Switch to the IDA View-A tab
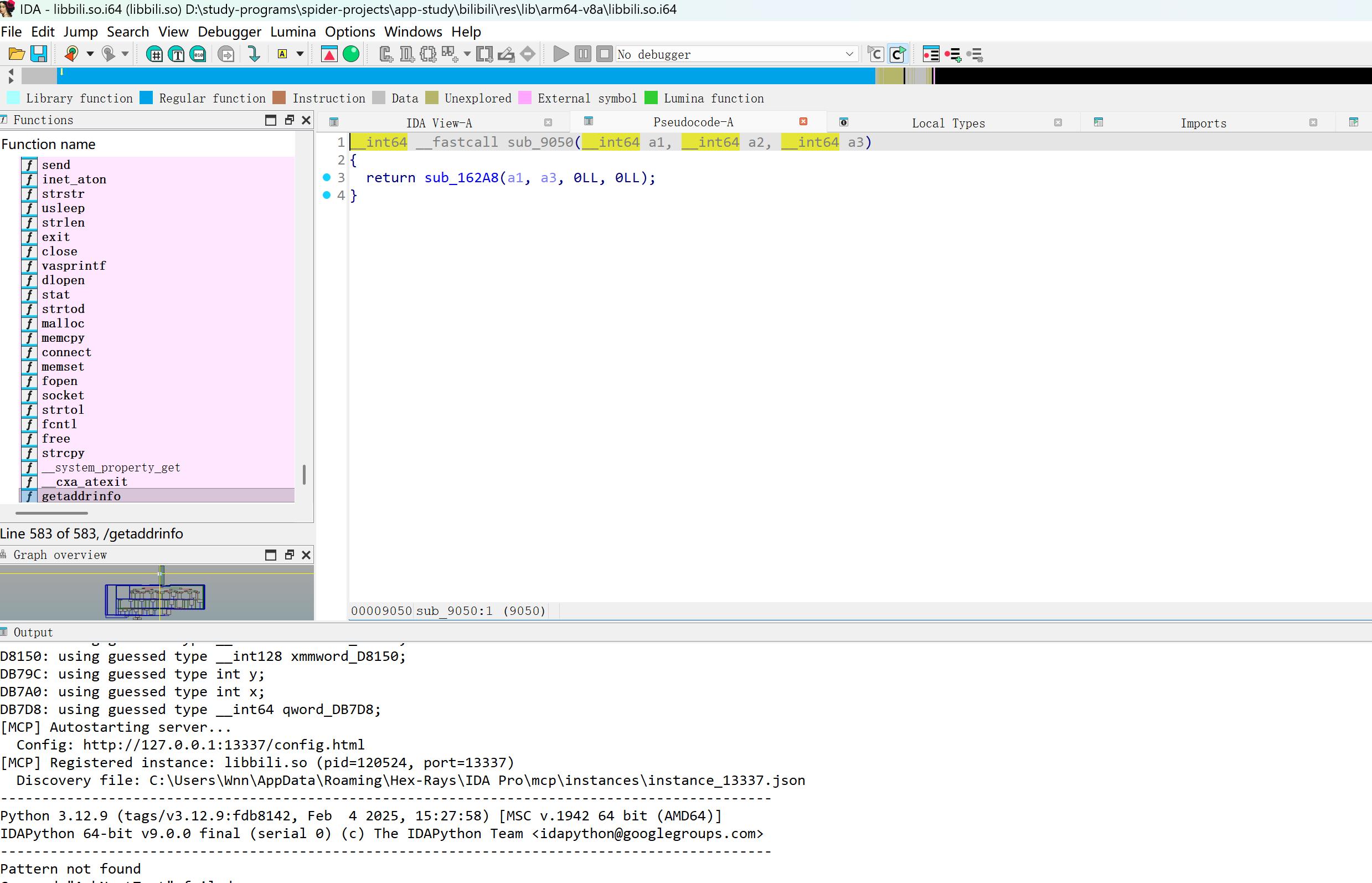This screenshot has width=1372, height=883. 439,123
